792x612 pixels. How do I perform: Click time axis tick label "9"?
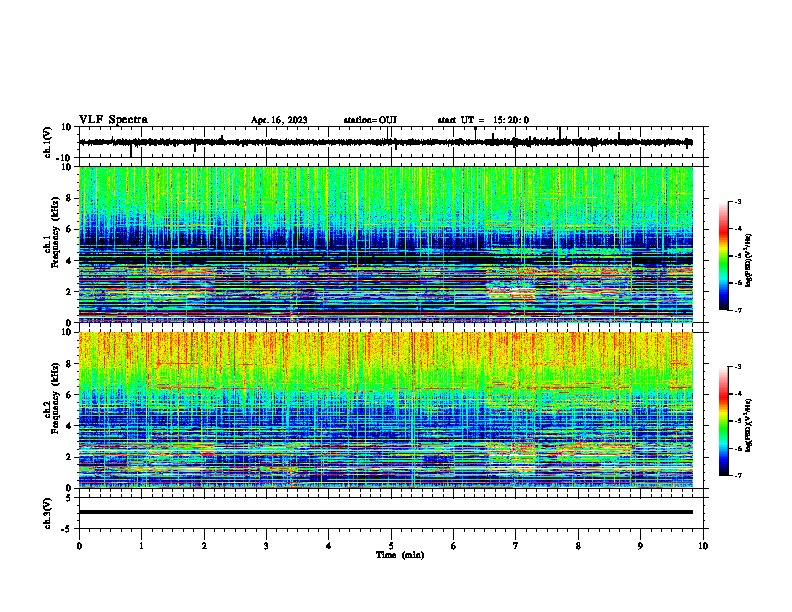[x=640, y=546]
